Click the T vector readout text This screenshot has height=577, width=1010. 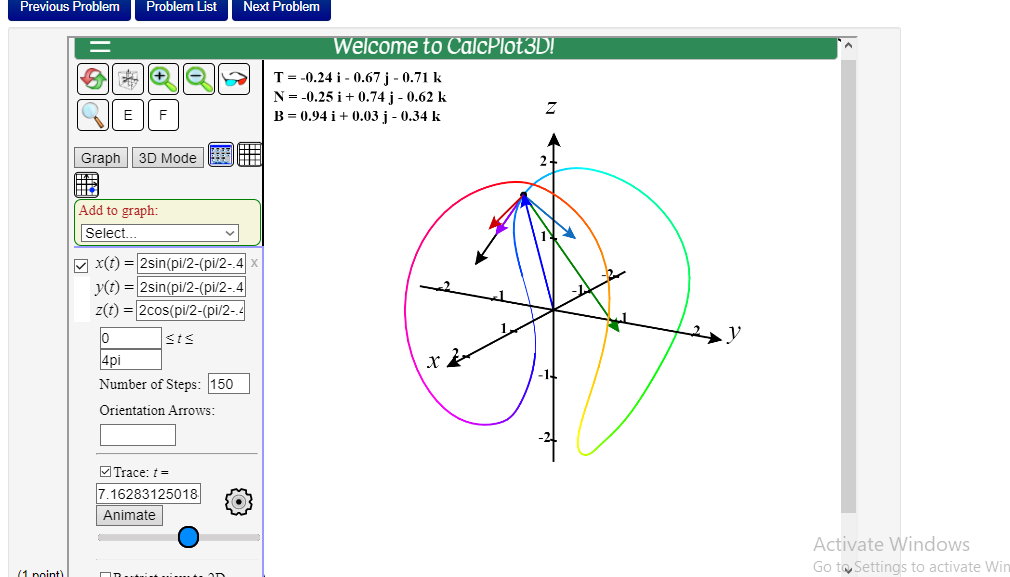click(357, 77)
